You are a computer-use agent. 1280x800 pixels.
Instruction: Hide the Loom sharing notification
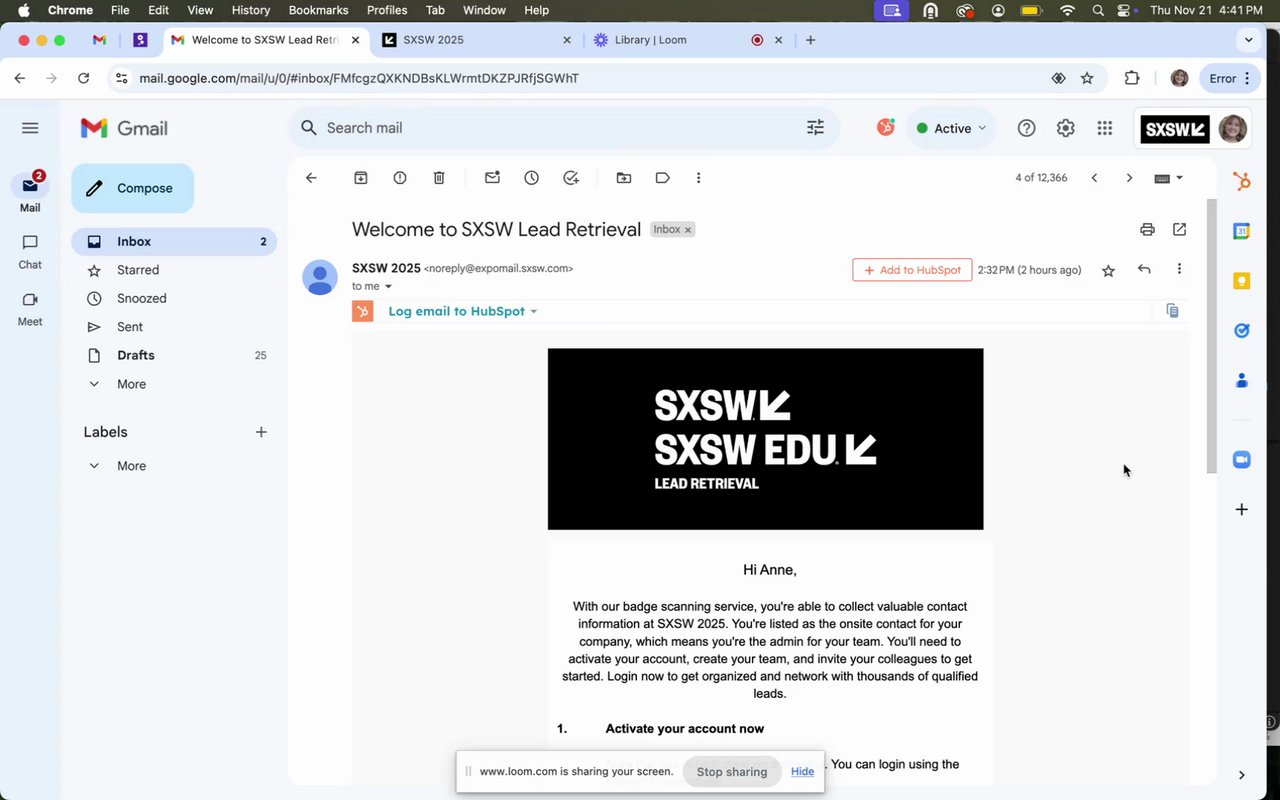(x=802, y=771)
